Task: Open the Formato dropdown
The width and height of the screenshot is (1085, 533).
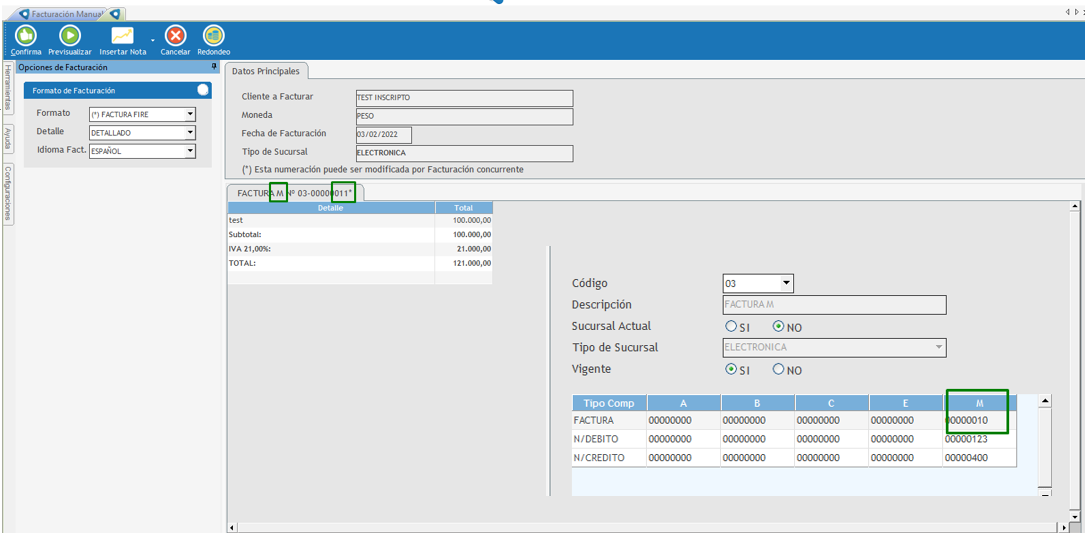Action: coord(190,114)
